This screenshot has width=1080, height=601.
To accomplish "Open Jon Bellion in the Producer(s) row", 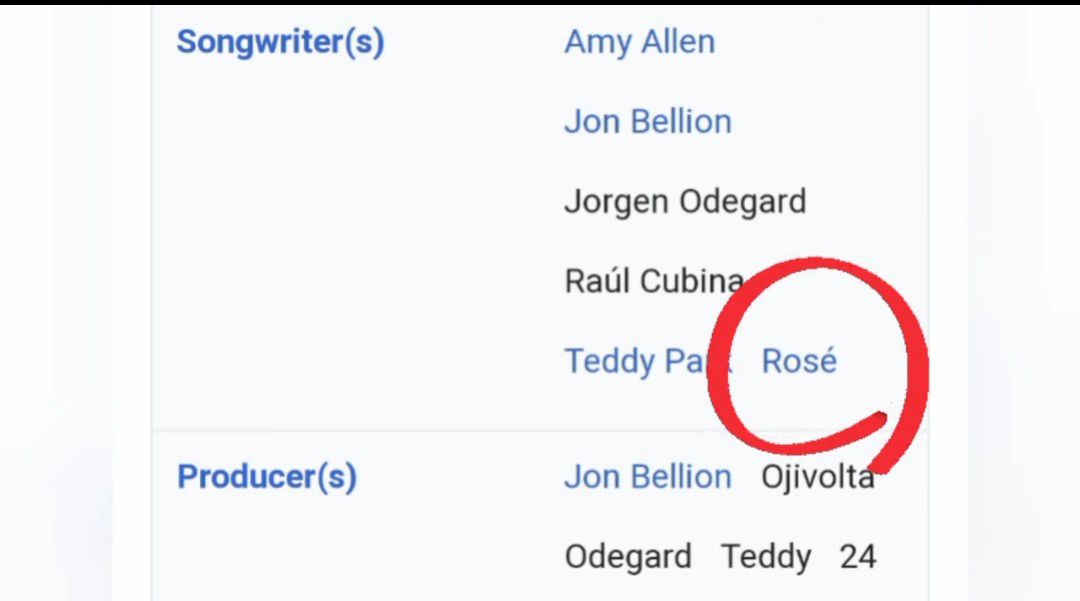I will point(647,477).
